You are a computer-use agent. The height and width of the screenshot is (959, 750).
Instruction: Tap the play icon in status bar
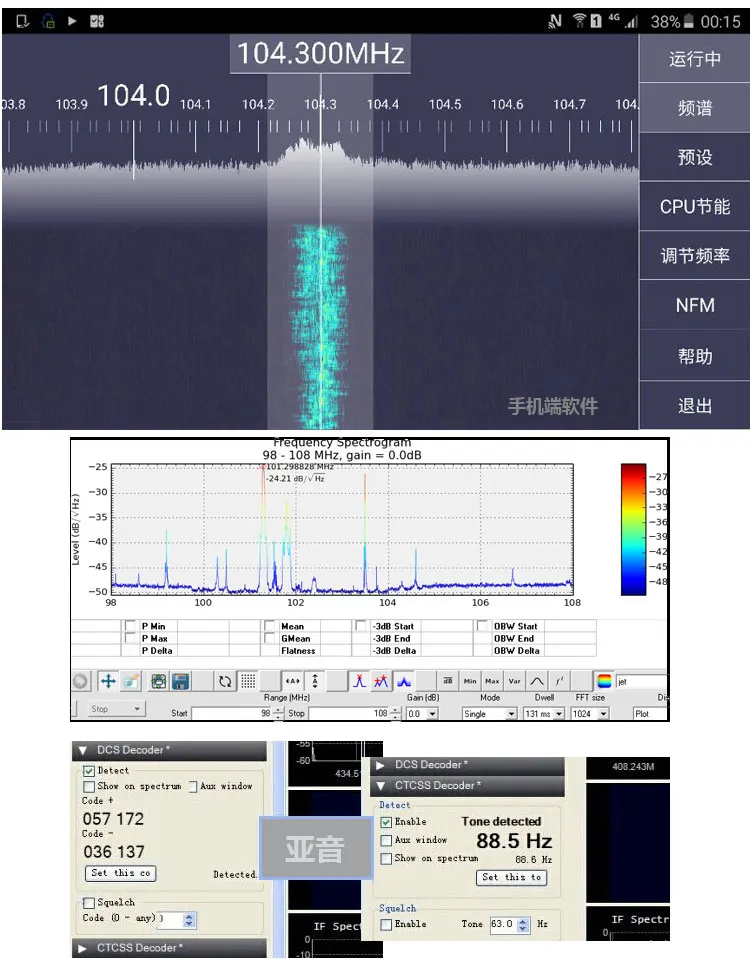[x=72, y=21]
